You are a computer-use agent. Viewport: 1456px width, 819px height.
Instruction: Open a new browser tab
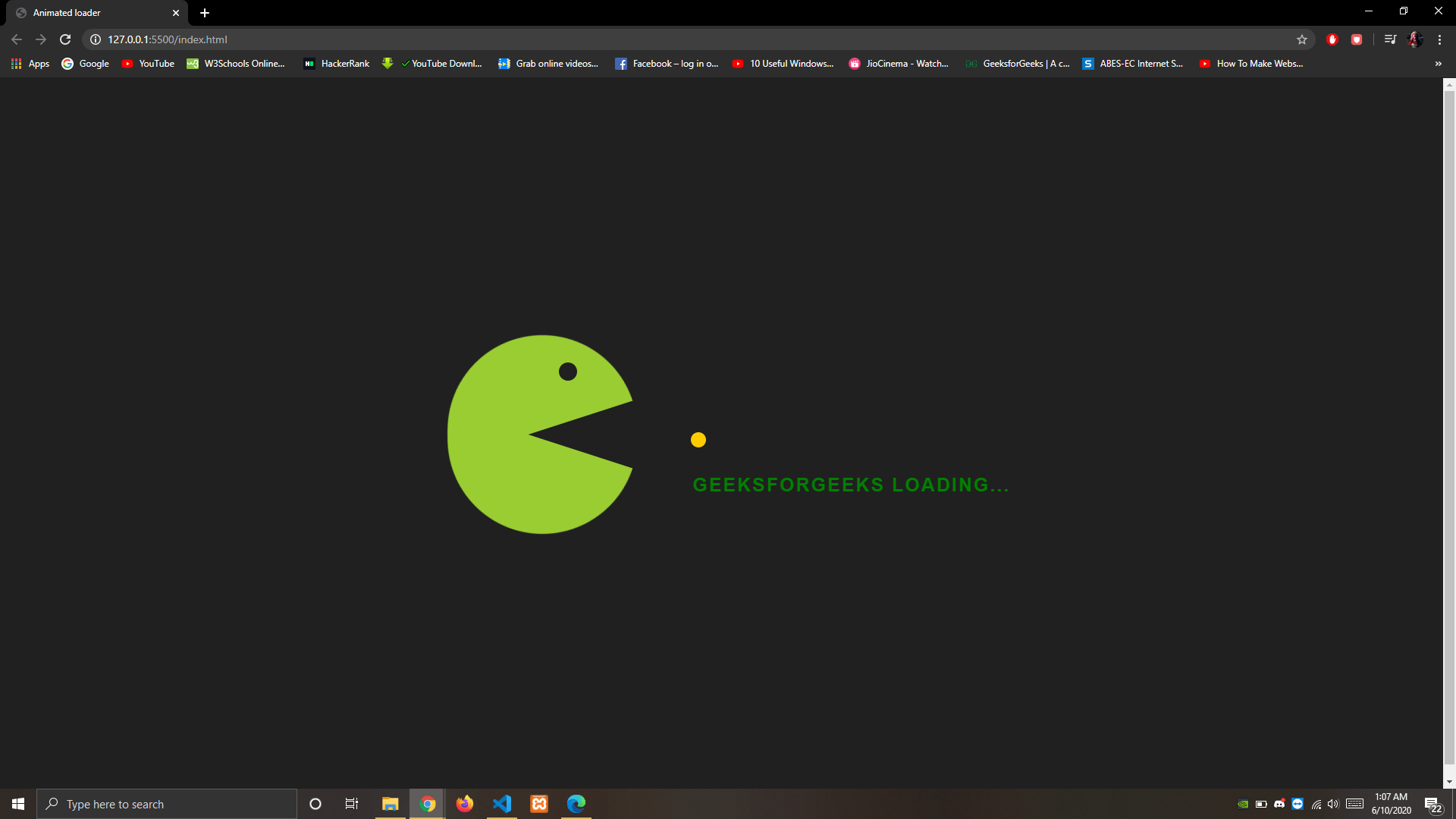point(205,13)
